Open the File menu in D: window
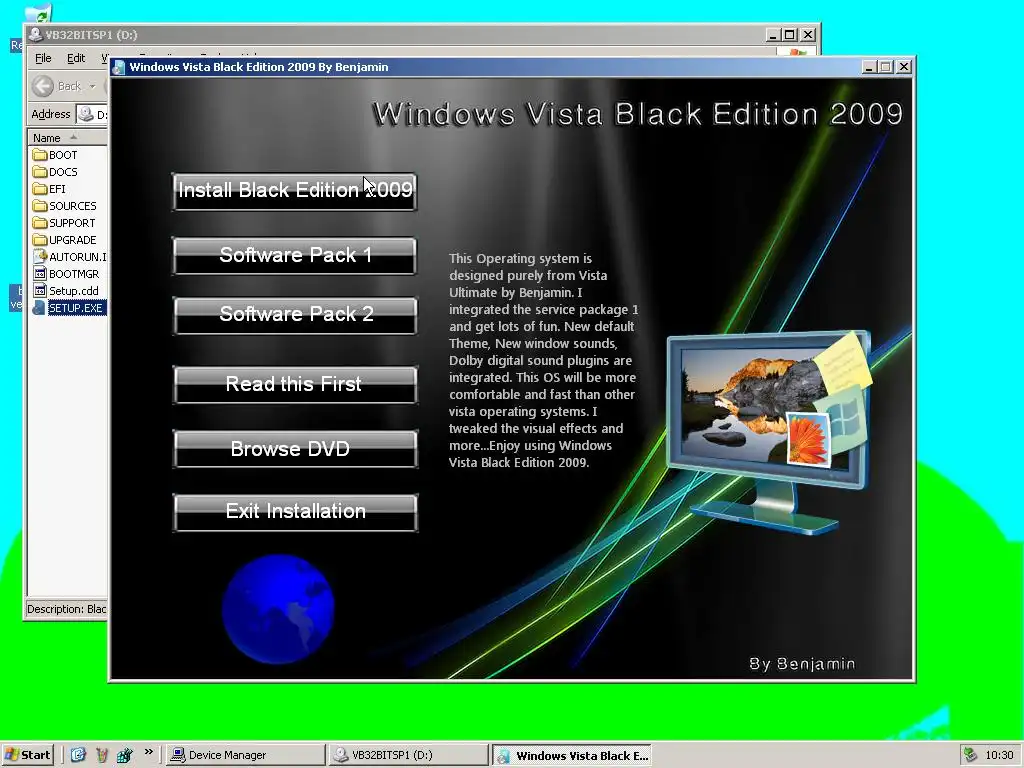This screenshot has width=1024, height=768. tap(43, 58)
